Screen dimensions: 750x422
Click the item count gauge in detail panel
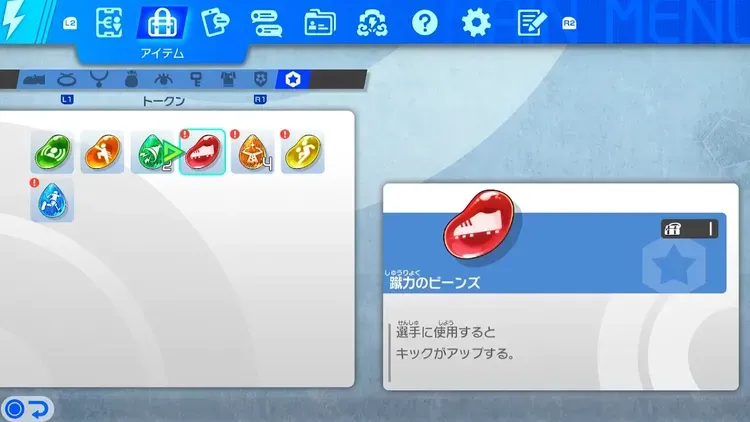point(690,229)
